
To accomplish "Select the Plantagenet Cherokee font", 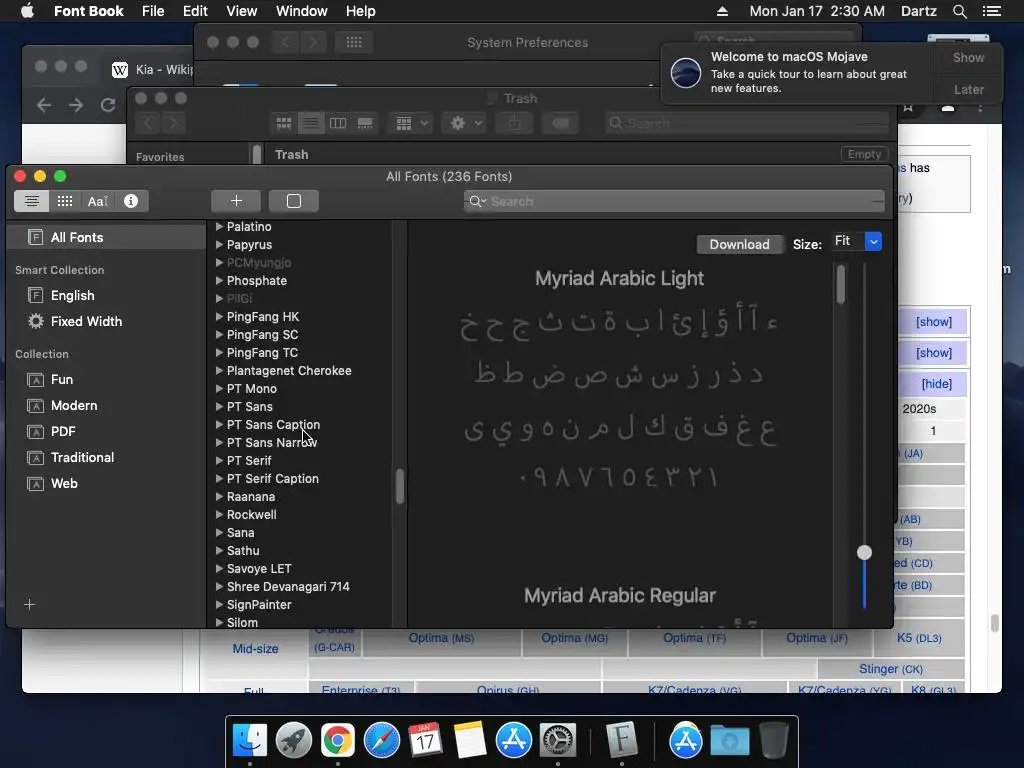I will coord(289,370).
